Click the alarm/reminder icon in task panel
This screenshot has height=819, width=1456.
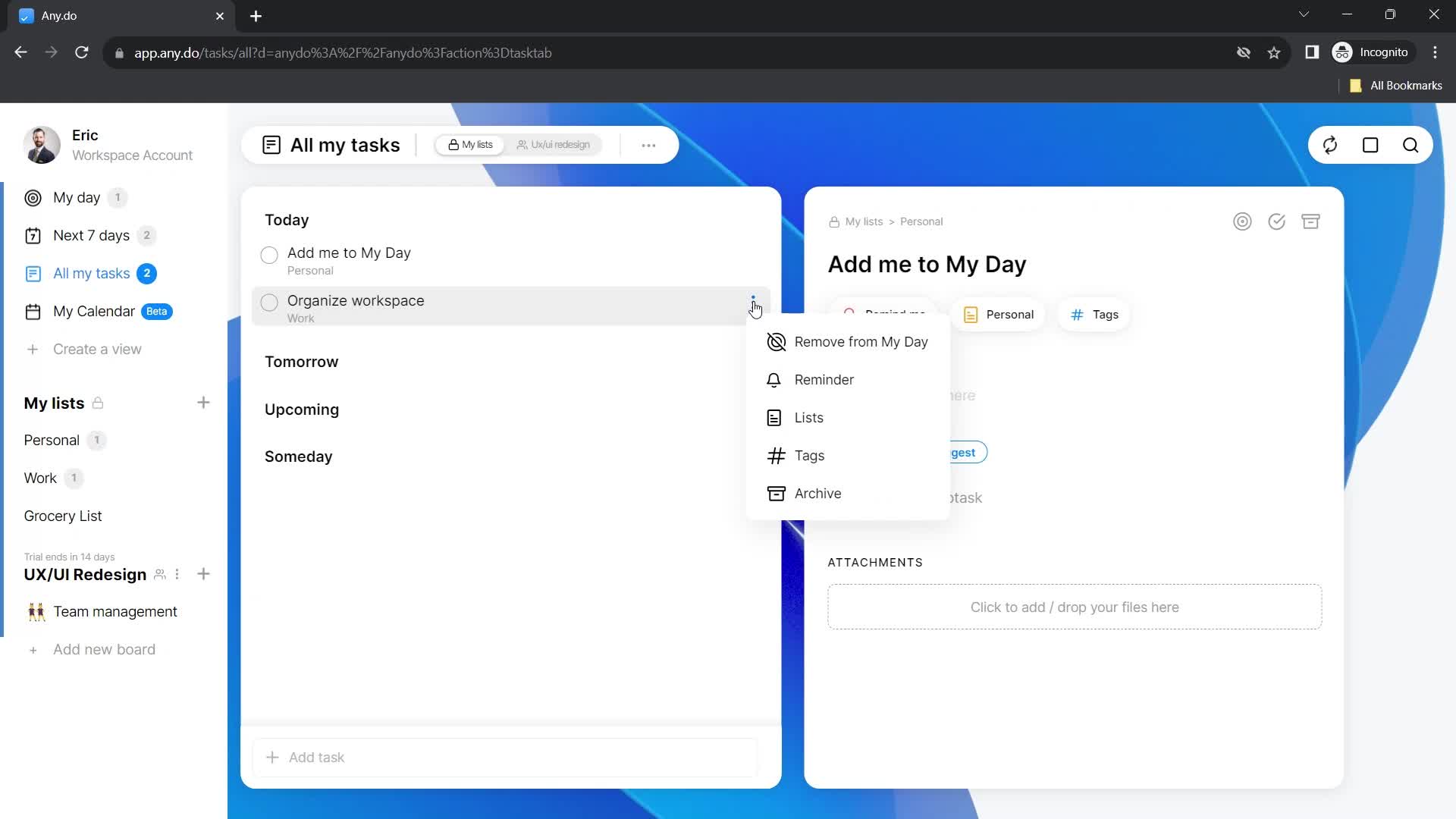click(x=849, y=314)
